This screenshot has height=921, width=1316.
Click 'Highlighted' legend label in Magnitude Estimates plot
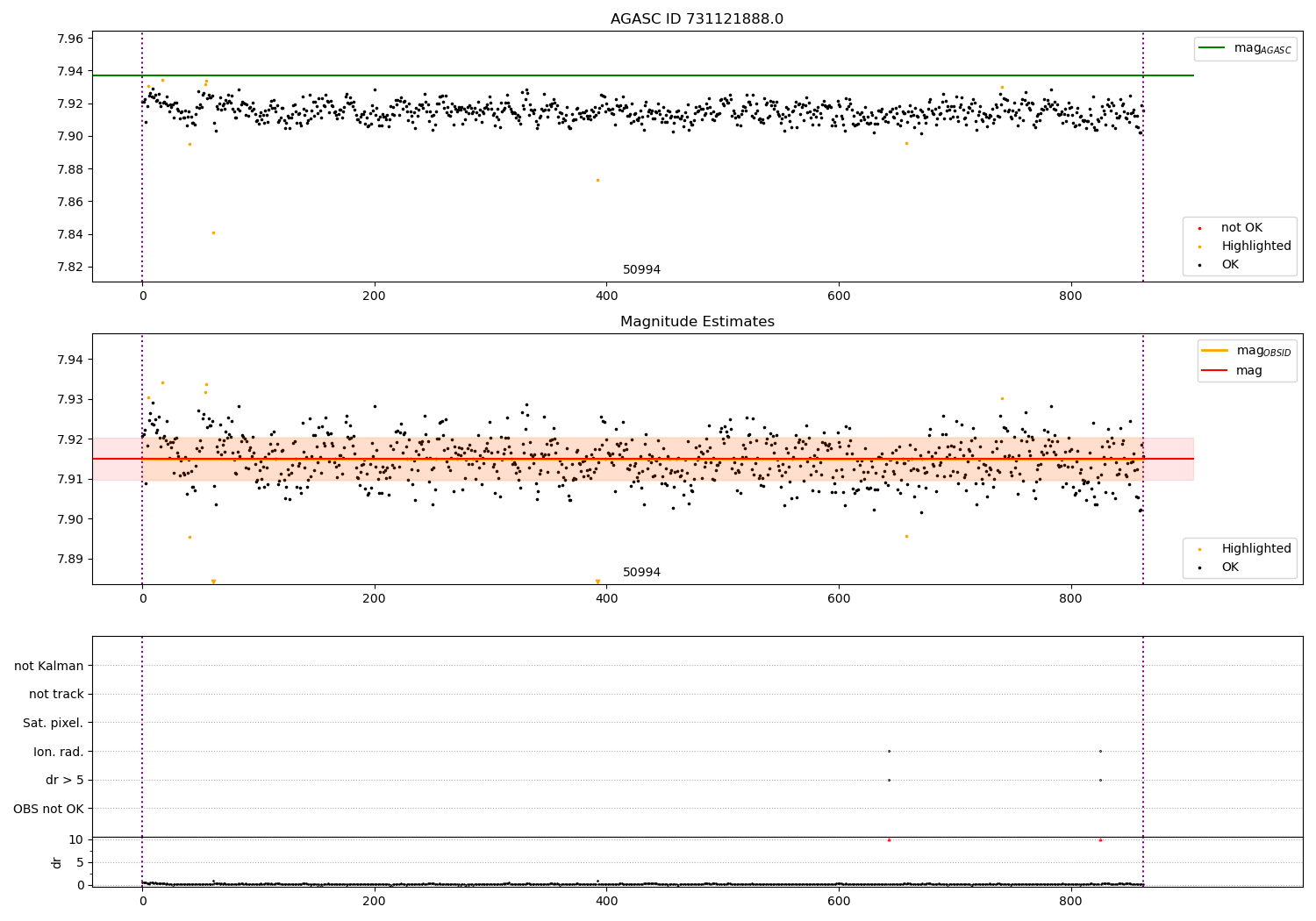pos(1256,549)
